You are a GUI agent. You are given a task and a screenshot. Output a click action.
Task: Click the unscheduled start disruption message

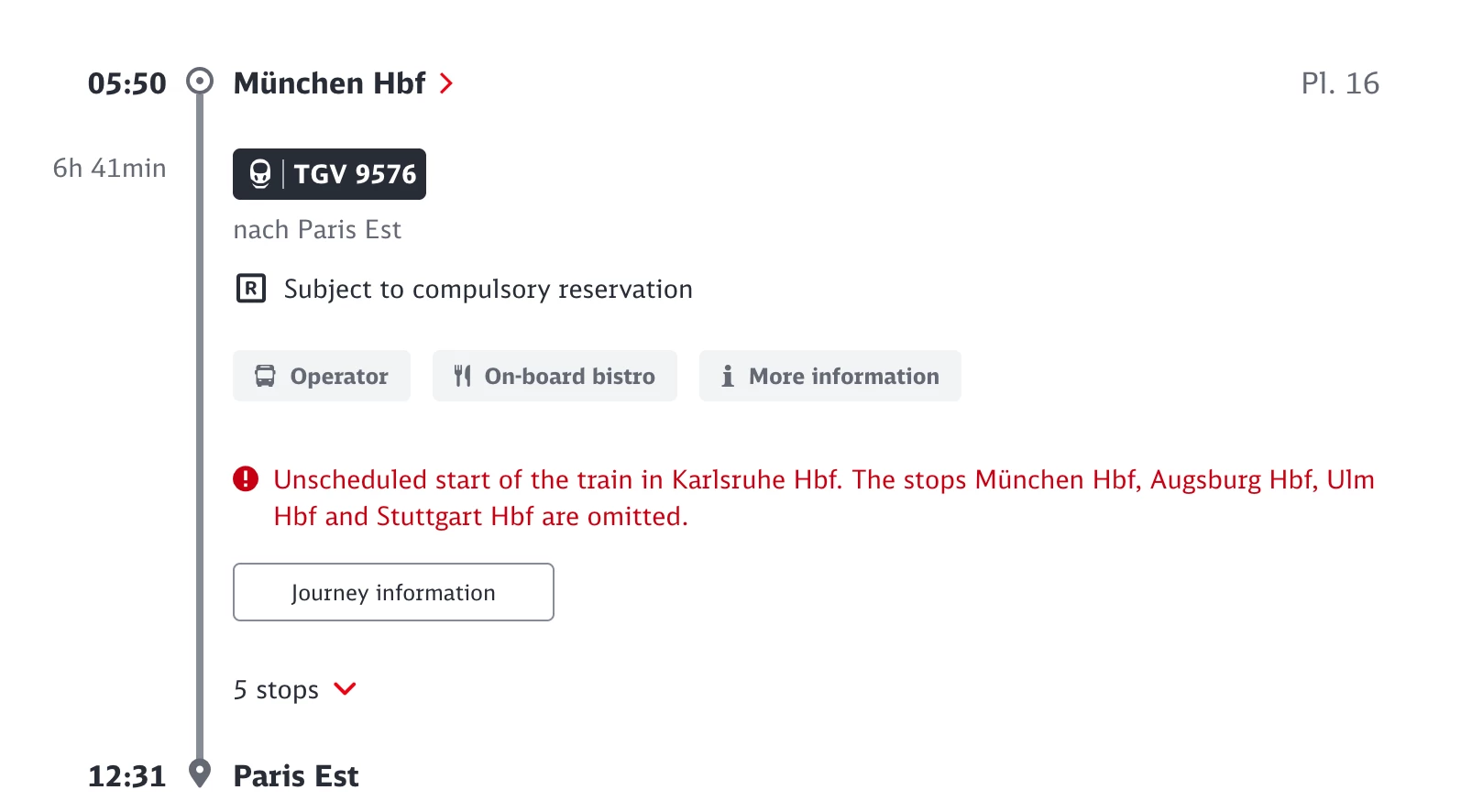tap(824, 498)
